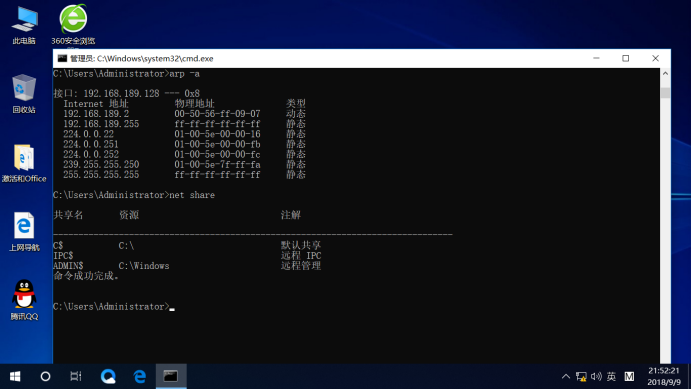Open Microsoft Edge from the taskbar
Viewport: 692px width, 389px height.
(140, 377)
